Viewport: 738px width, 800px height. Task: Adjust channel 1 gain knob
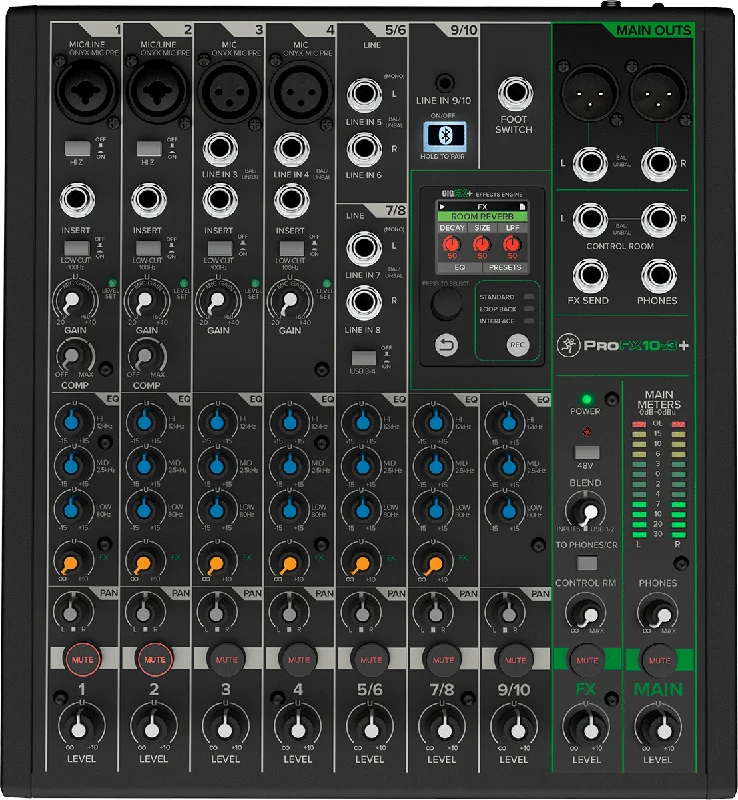click(x=75, y=301)
